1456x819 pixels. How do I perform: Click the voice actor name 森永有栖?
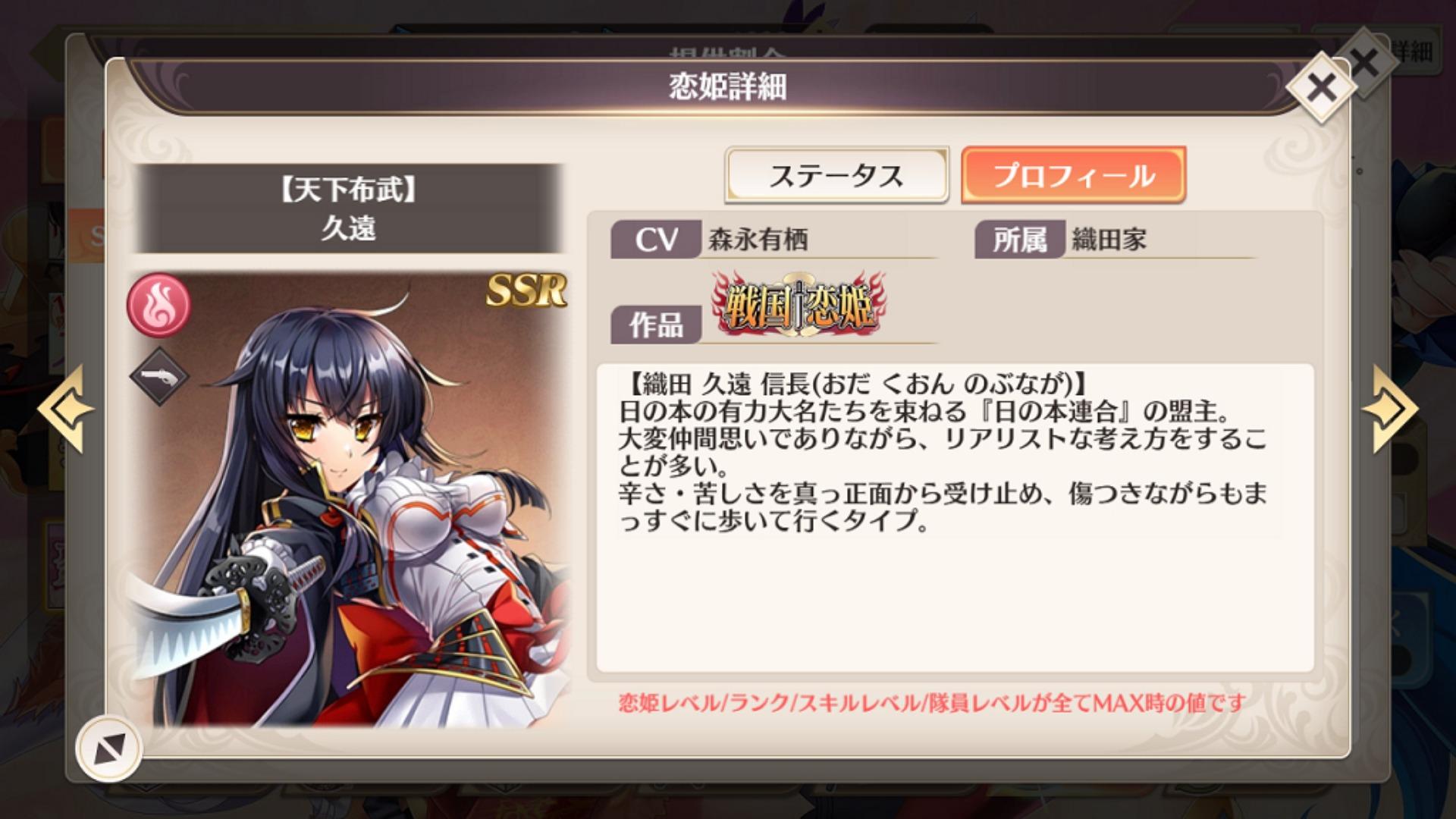(x=758, y=240)
